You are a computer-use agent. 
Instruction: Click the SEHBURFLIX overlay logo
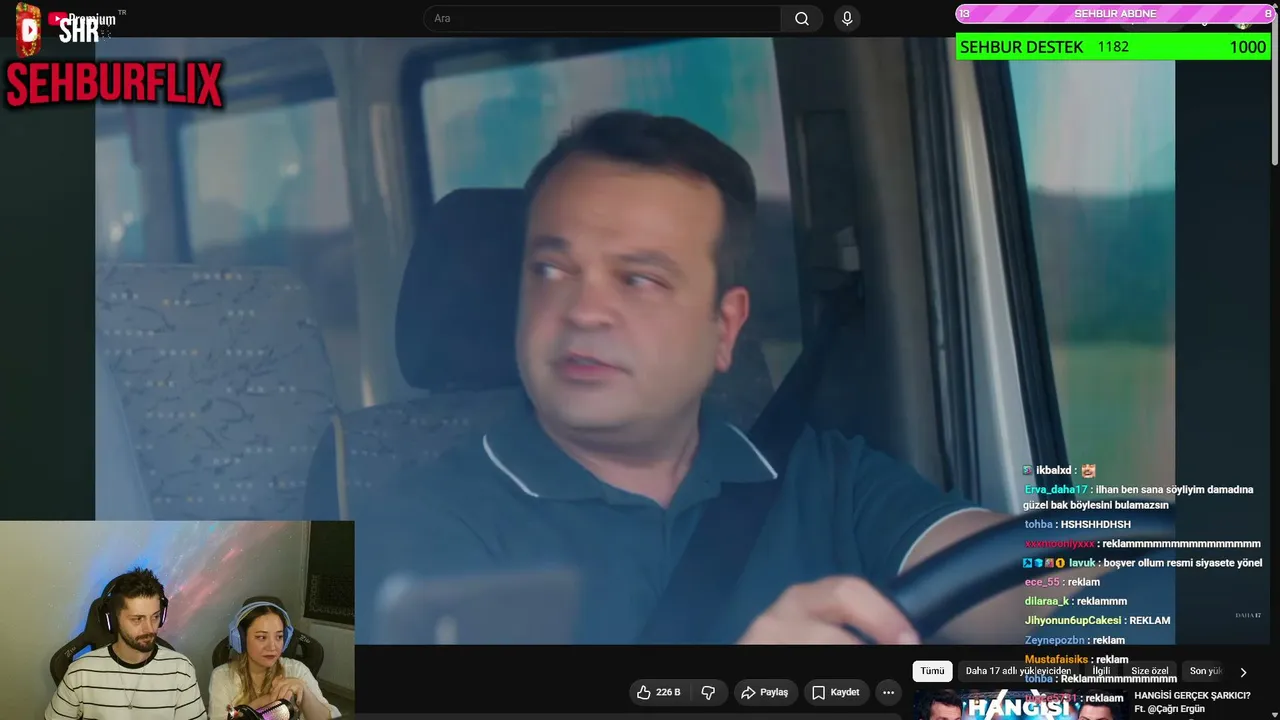point(114,84)
